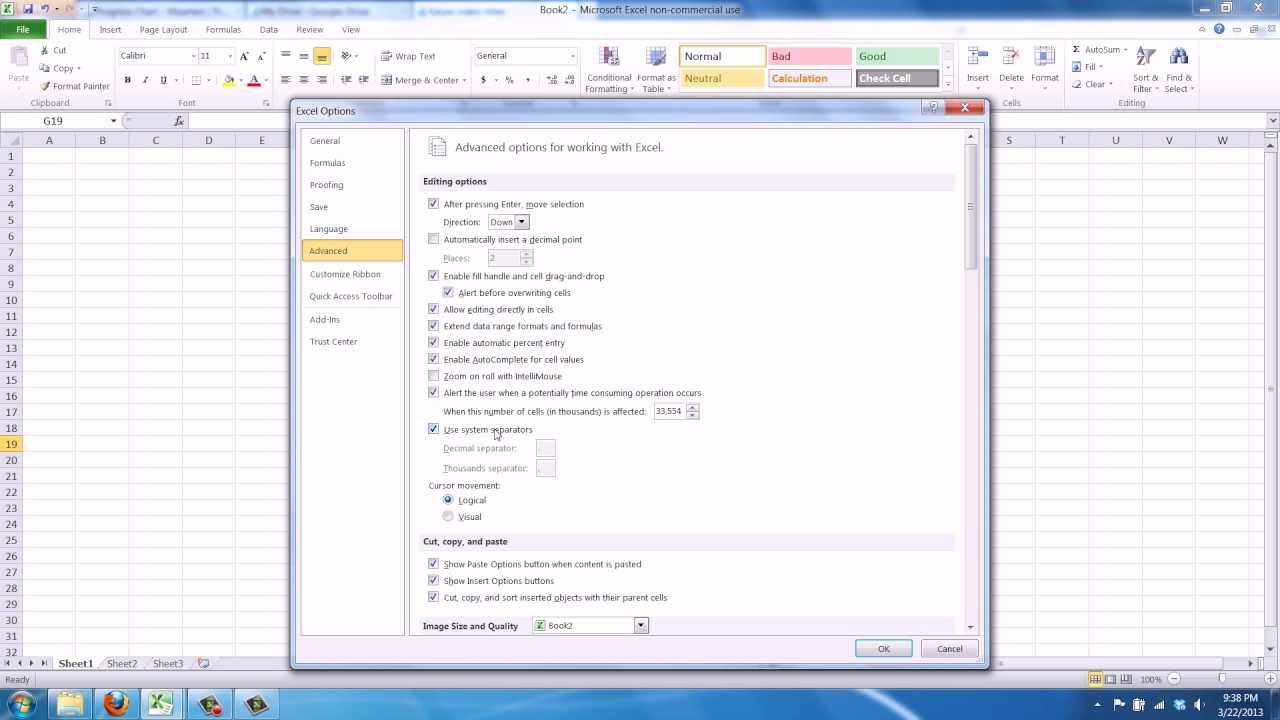Select Trust Center in Excel Options sidebar
This screenshot has height=720, width=1280.
point(352,342)
